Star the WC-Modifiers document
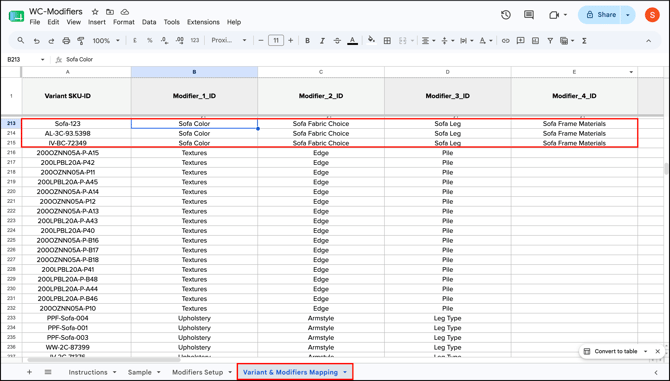 (x=95, y=12)
